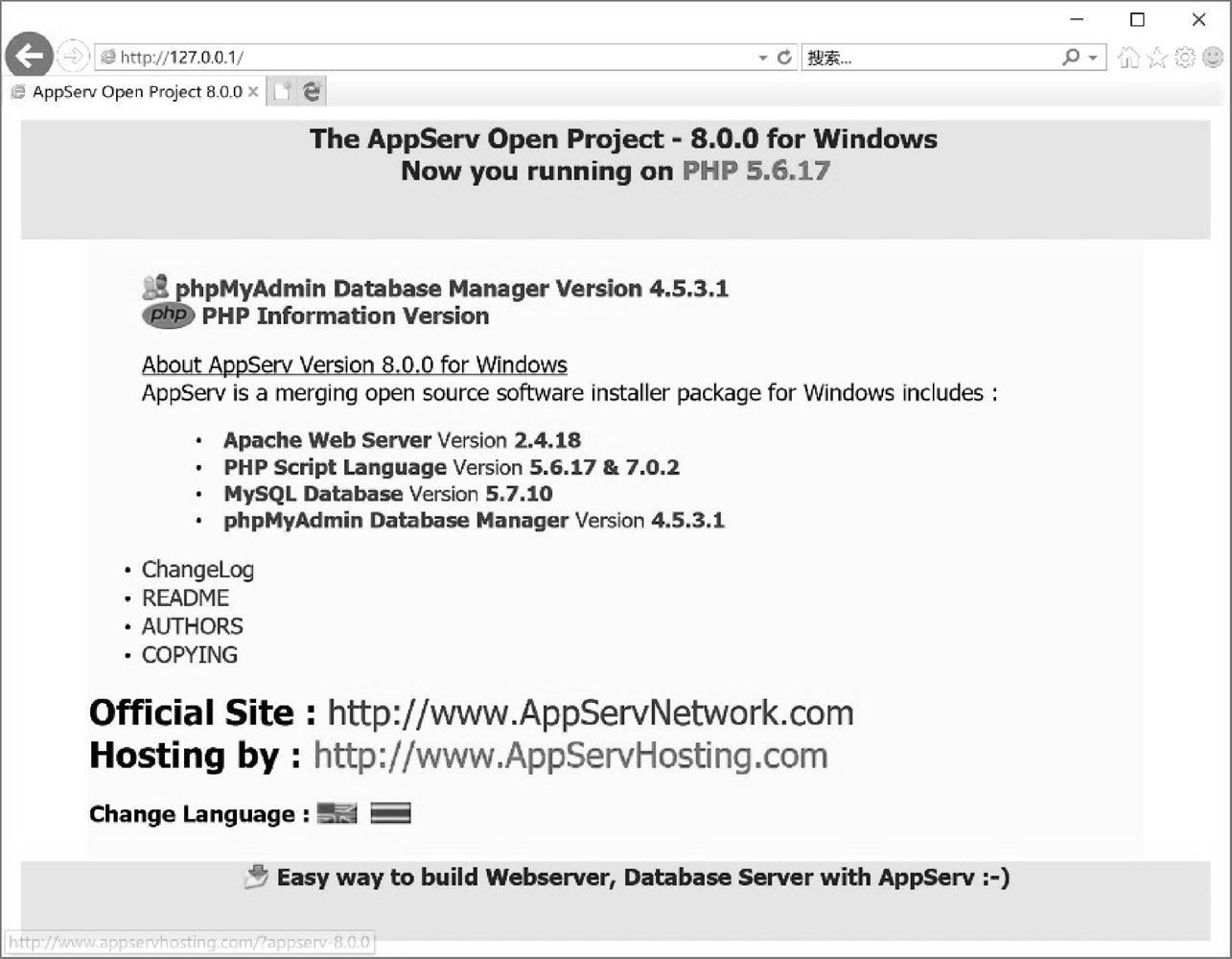Viewport: 1232px width, 959px height.
Task: Close the browser window
Action: coord(1198,19)
